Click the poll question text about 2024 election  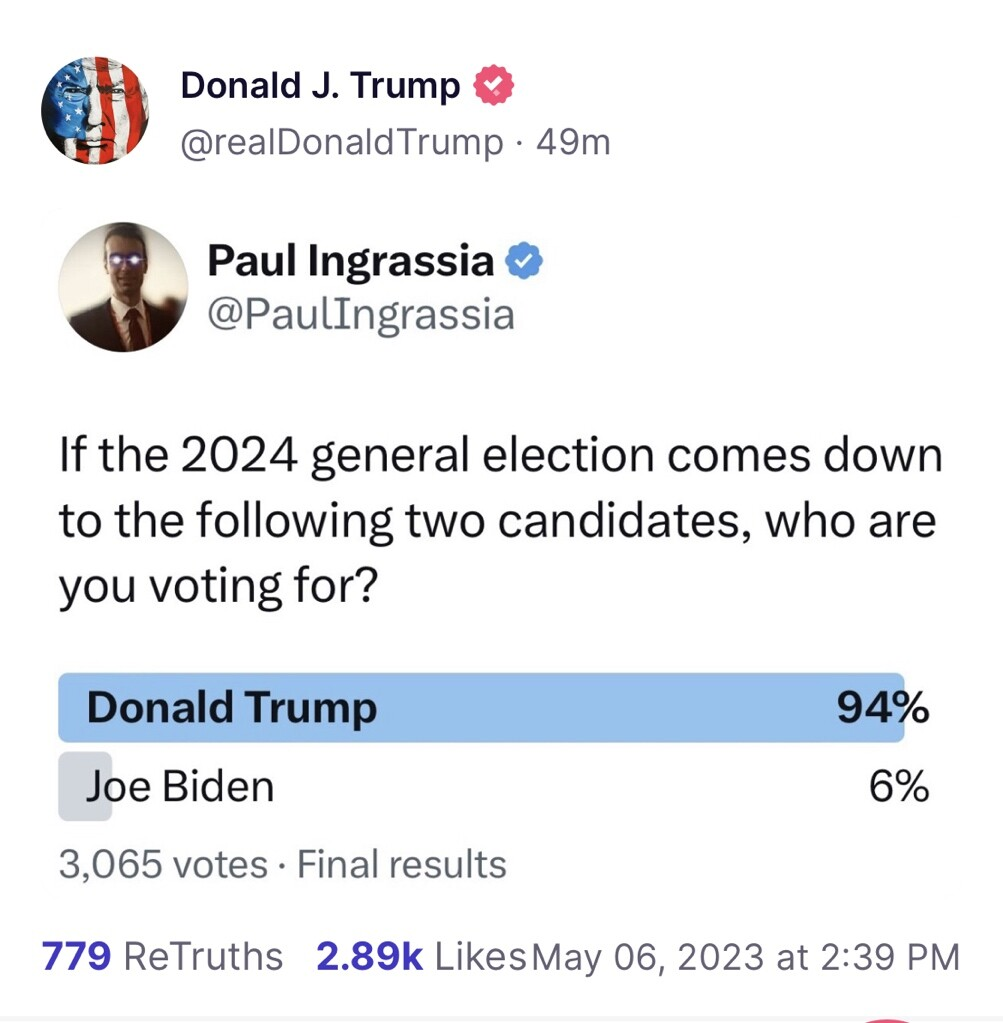pyautogui.click(x=500, y=521)
